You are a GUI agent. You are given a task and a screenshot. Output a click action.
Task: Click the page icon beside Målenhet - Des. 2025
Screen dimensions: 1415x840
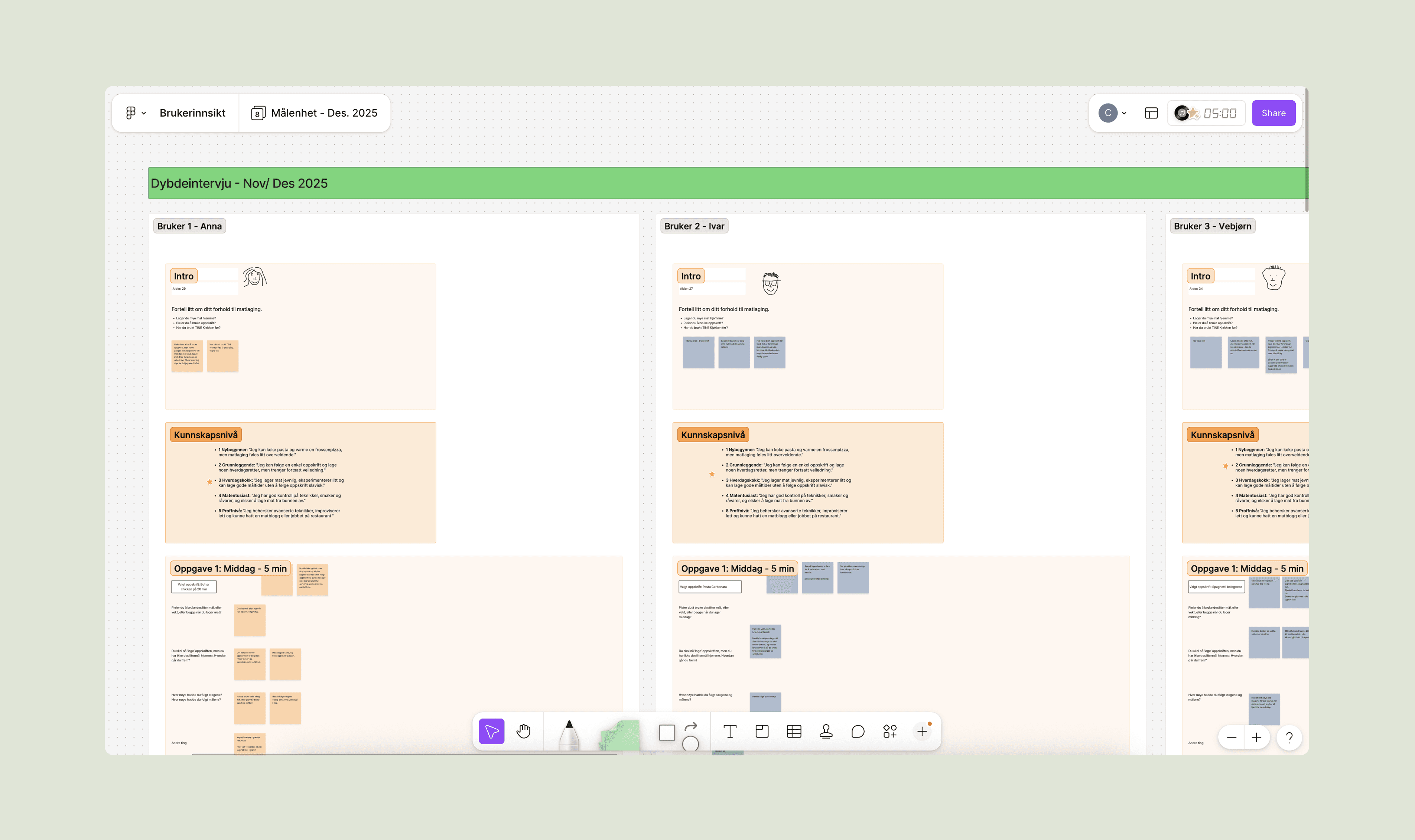click(258, 113)
